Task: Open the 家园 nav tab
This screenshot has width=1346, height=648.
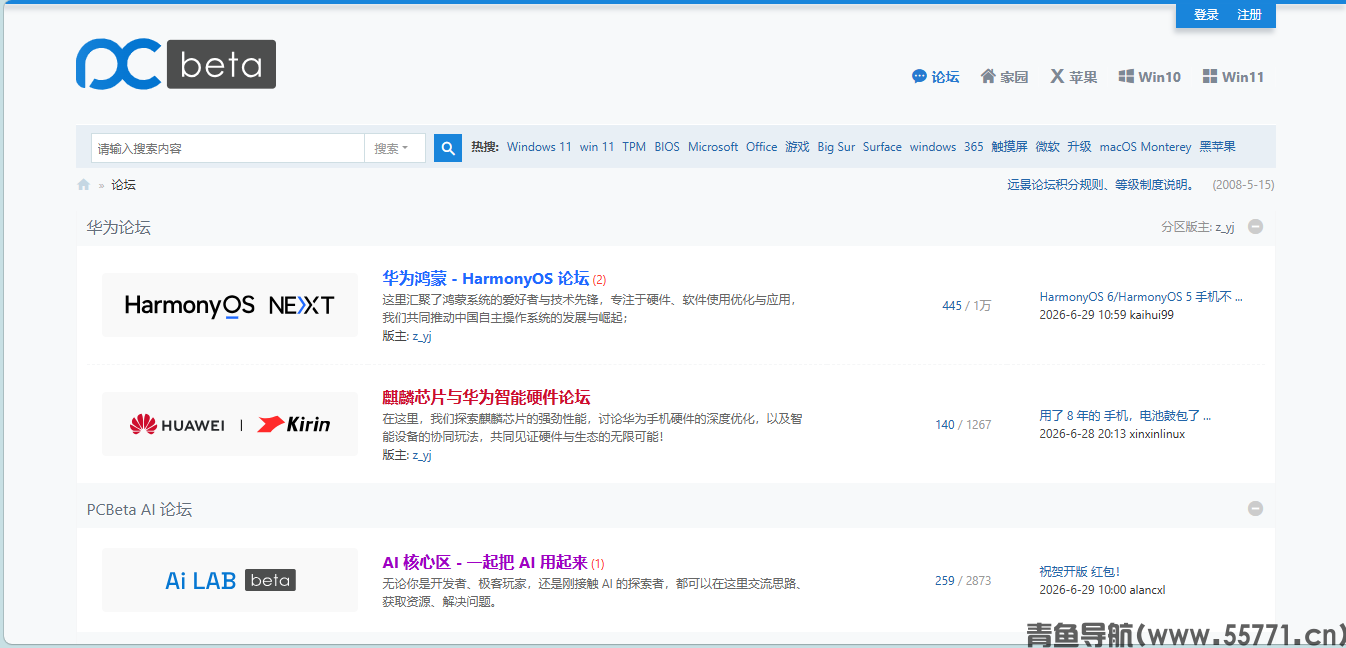Action: (x=1004, y=77)
